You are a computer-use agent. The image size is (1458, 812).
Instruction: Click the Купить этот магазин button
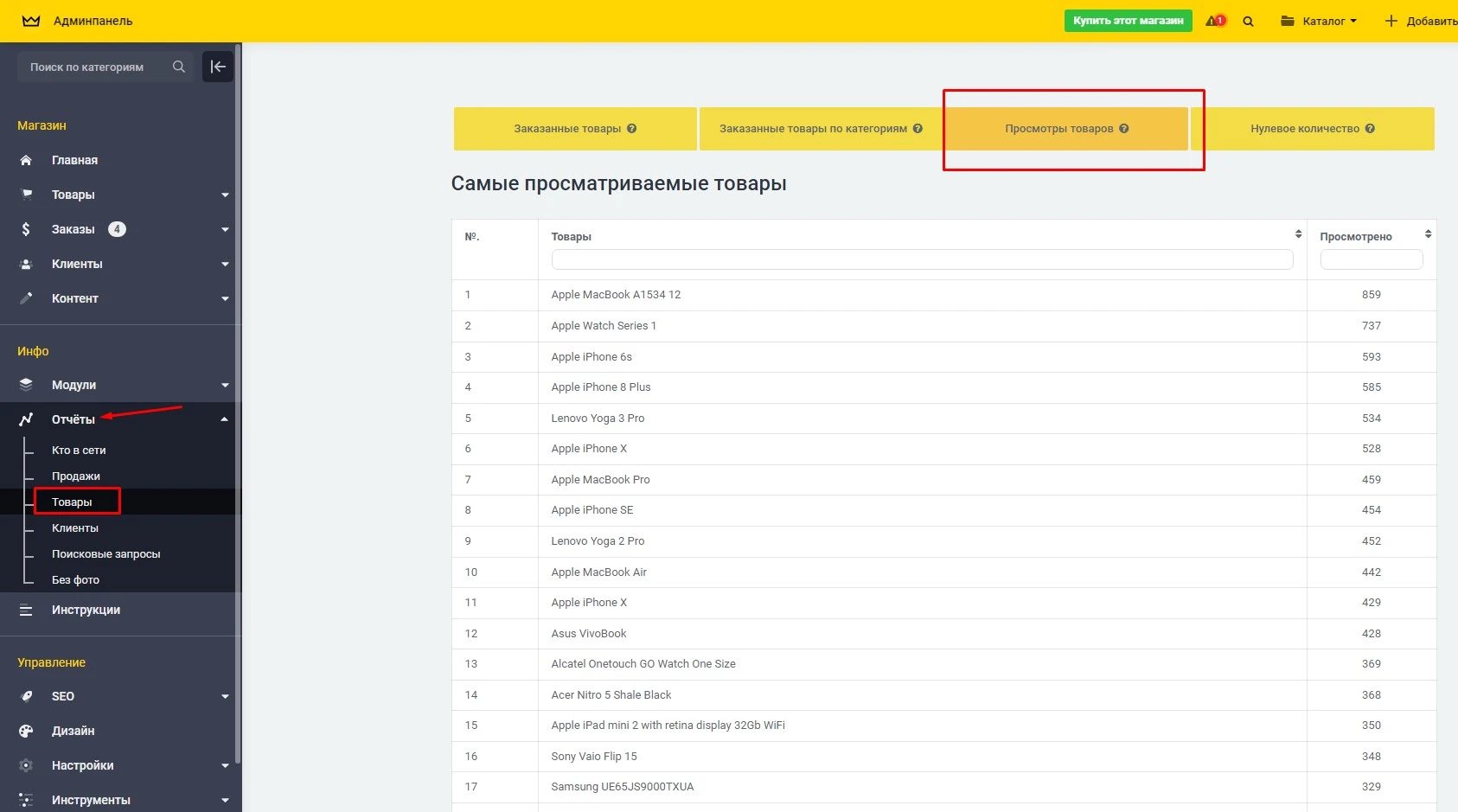[x=1128, y=20]
